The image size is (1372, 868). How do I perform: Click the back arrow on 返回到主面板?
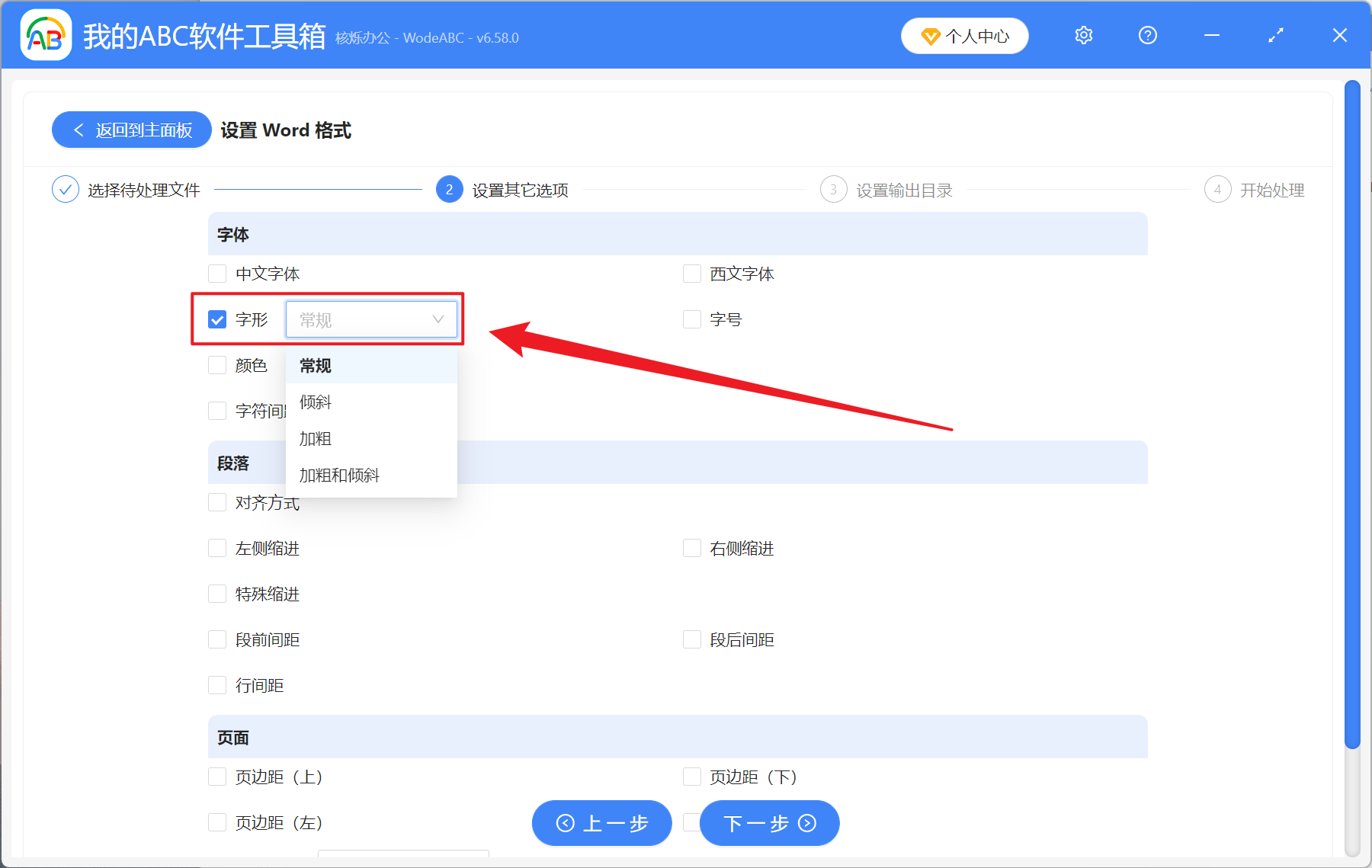coord(79,130)
